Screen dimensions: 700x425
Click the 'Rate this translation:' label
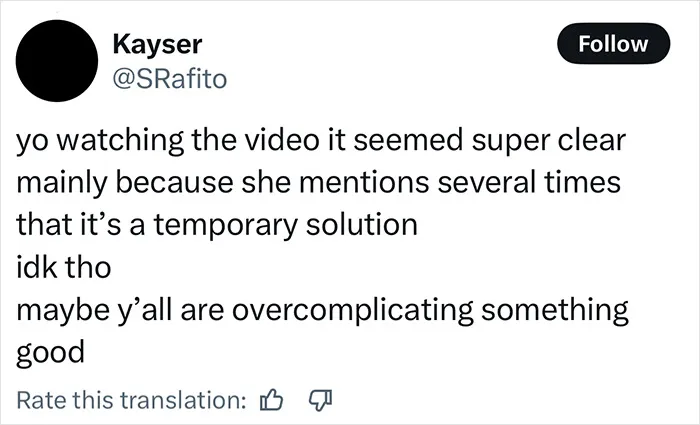pos(131,400)
